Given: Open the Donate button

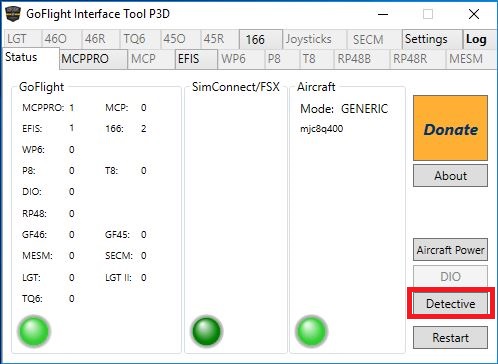Looking at the screenshot, I should (x=450, y=128).
